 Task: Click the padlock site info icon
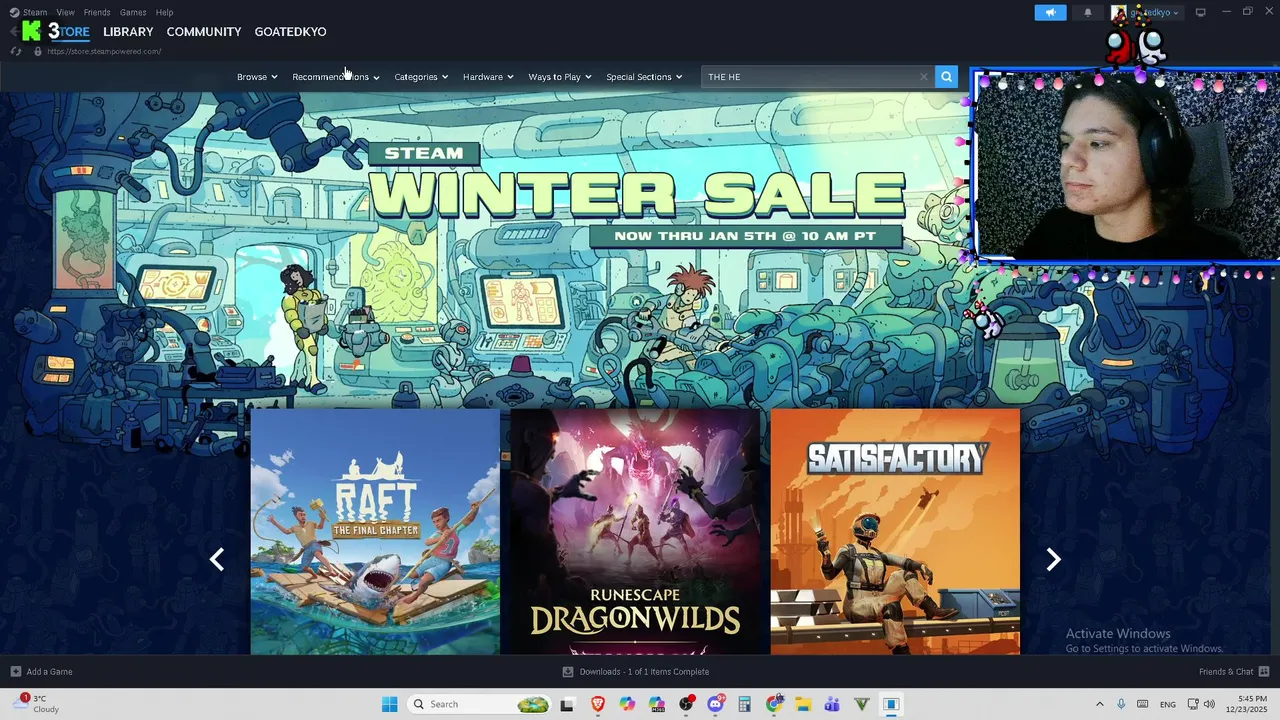click(37, 51)
